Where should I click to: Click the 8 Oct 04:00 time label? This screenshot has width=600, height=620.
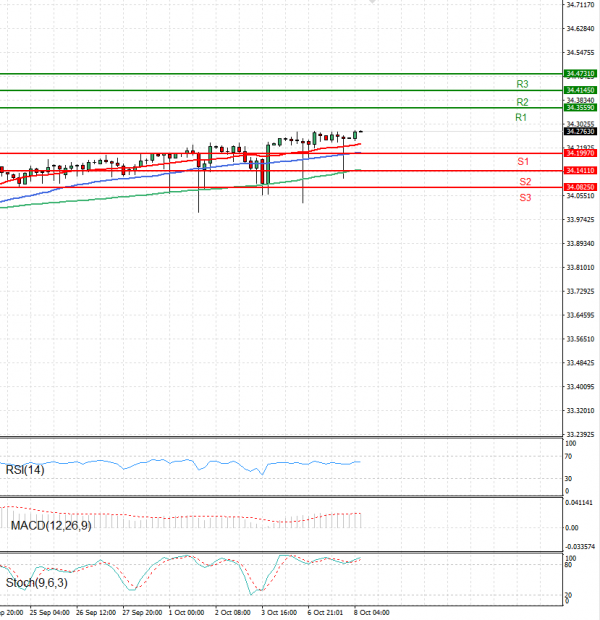tap(371, 613)
